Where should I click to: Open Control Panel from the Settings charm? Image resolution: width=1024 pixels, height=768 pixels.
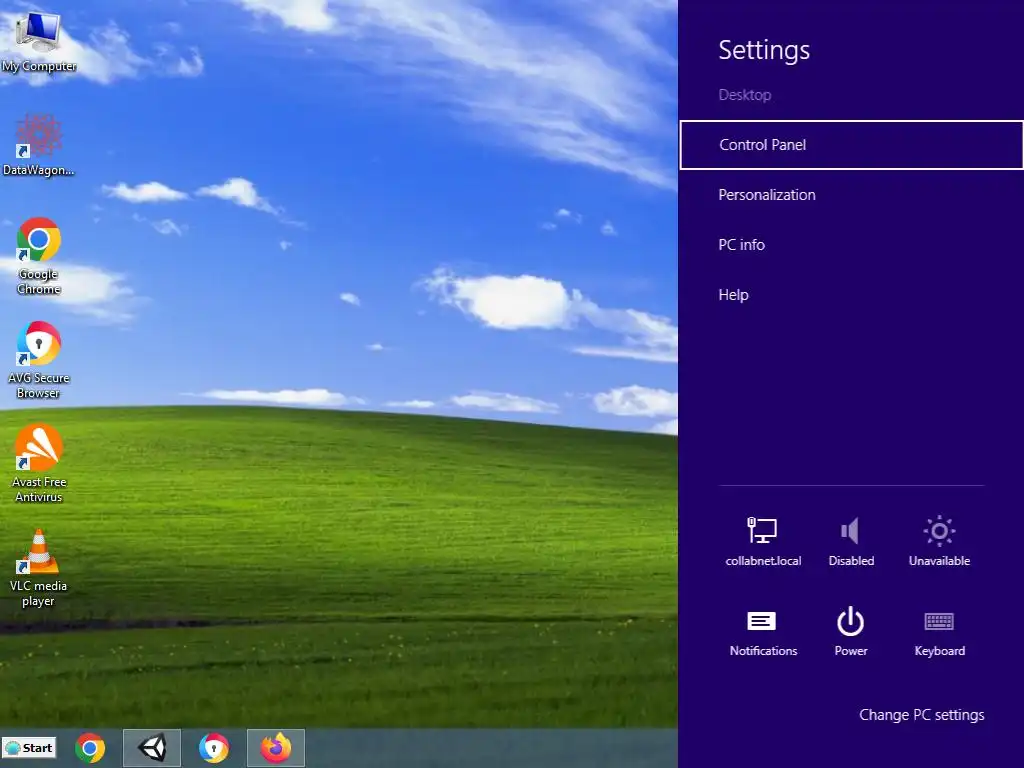coord(852,145)
